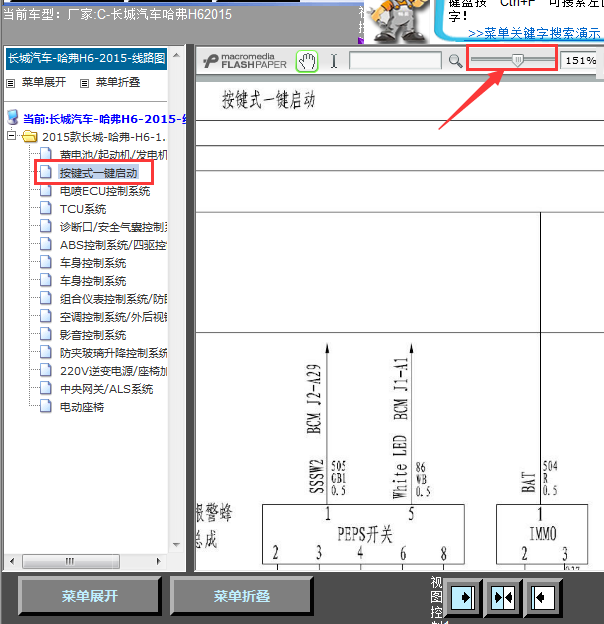This screenshot has height=624, width=604.
Task: Click the tree horizontal scrollbar thumb
Action: pyautogui.click(x=71, y=562)
